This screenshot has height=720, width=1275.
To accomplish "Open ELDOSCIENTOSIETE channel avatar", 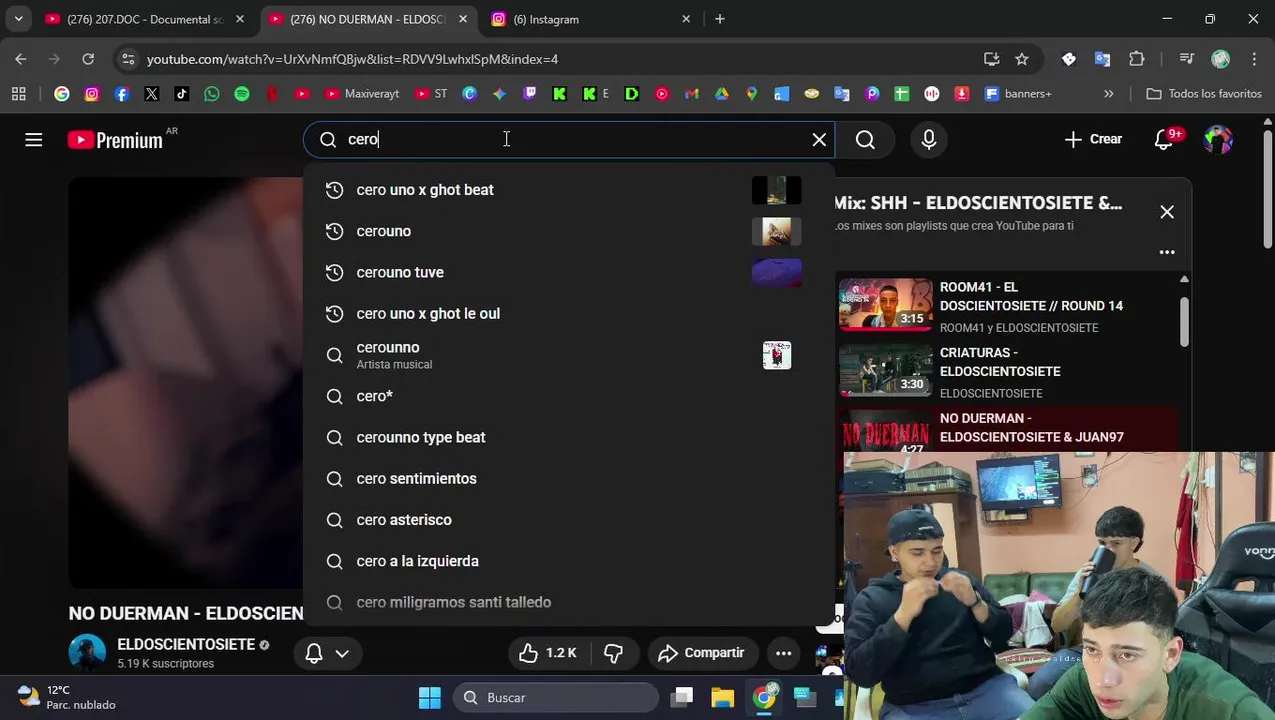I will pos(87,653).
